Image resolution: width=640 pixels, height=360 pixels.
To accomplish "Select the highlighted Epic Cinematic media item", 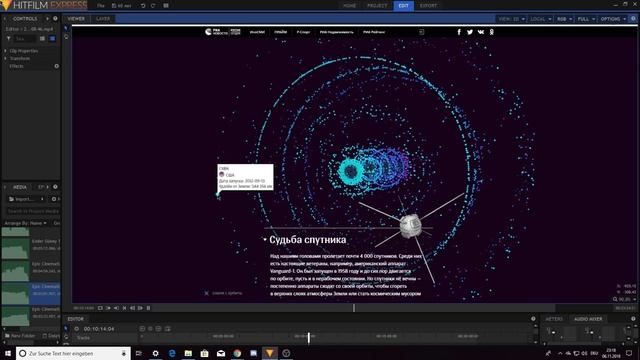I will [x=31, y=293].
